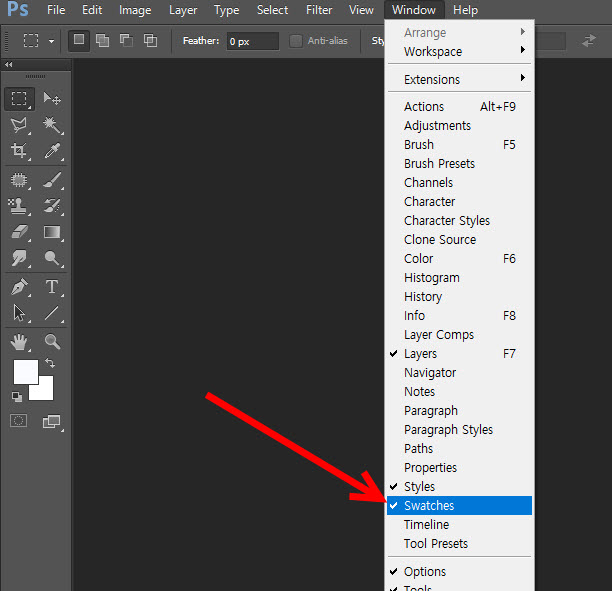Viewport: 612px width, 591px height.
Task: Expand the Workspace submenu
Action: [x=459, y=52]
